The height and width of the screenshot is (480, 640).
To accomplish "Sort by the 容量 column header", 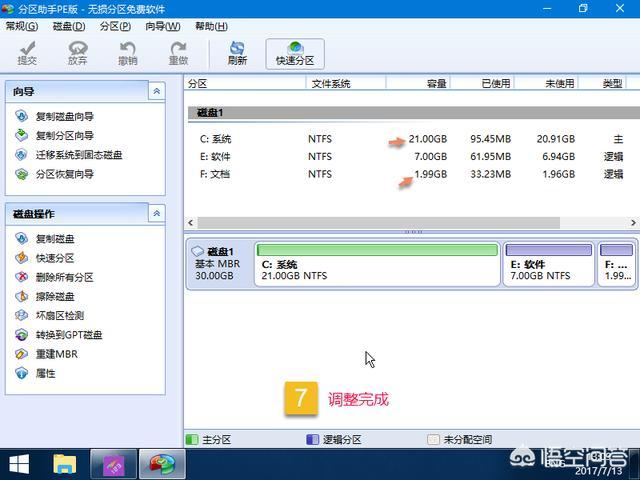I will click(418, 84).
